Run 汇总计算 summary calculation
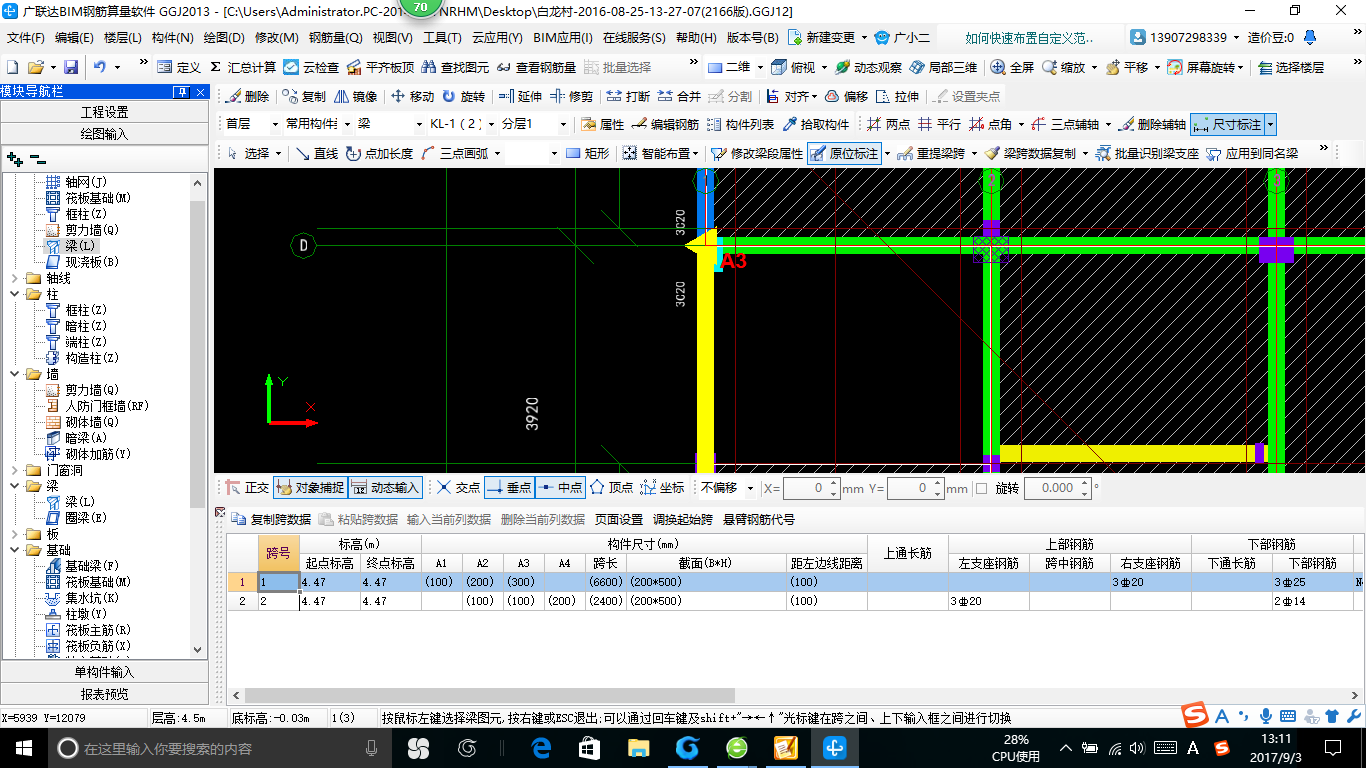The image size is (1366, 768). click(x=243, y=67)
